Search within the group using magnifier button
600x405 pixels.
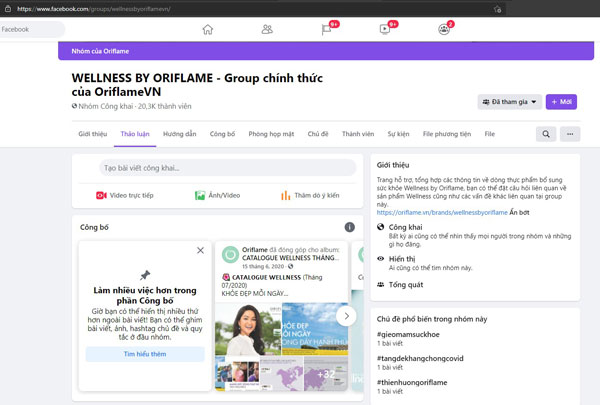click(x=546, y=134)
